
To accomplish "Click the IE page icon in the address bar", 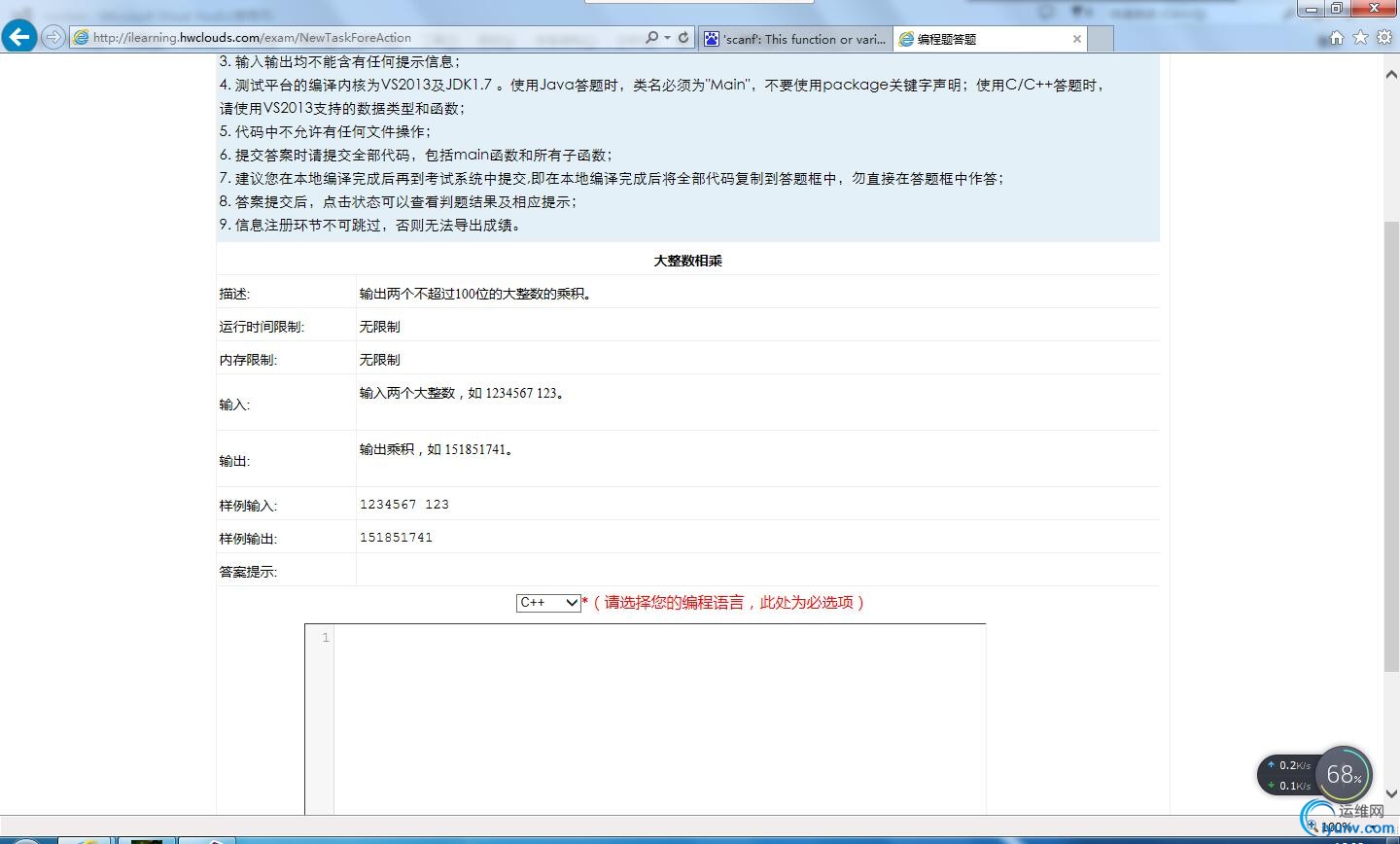I will click(x=82, y=38).
